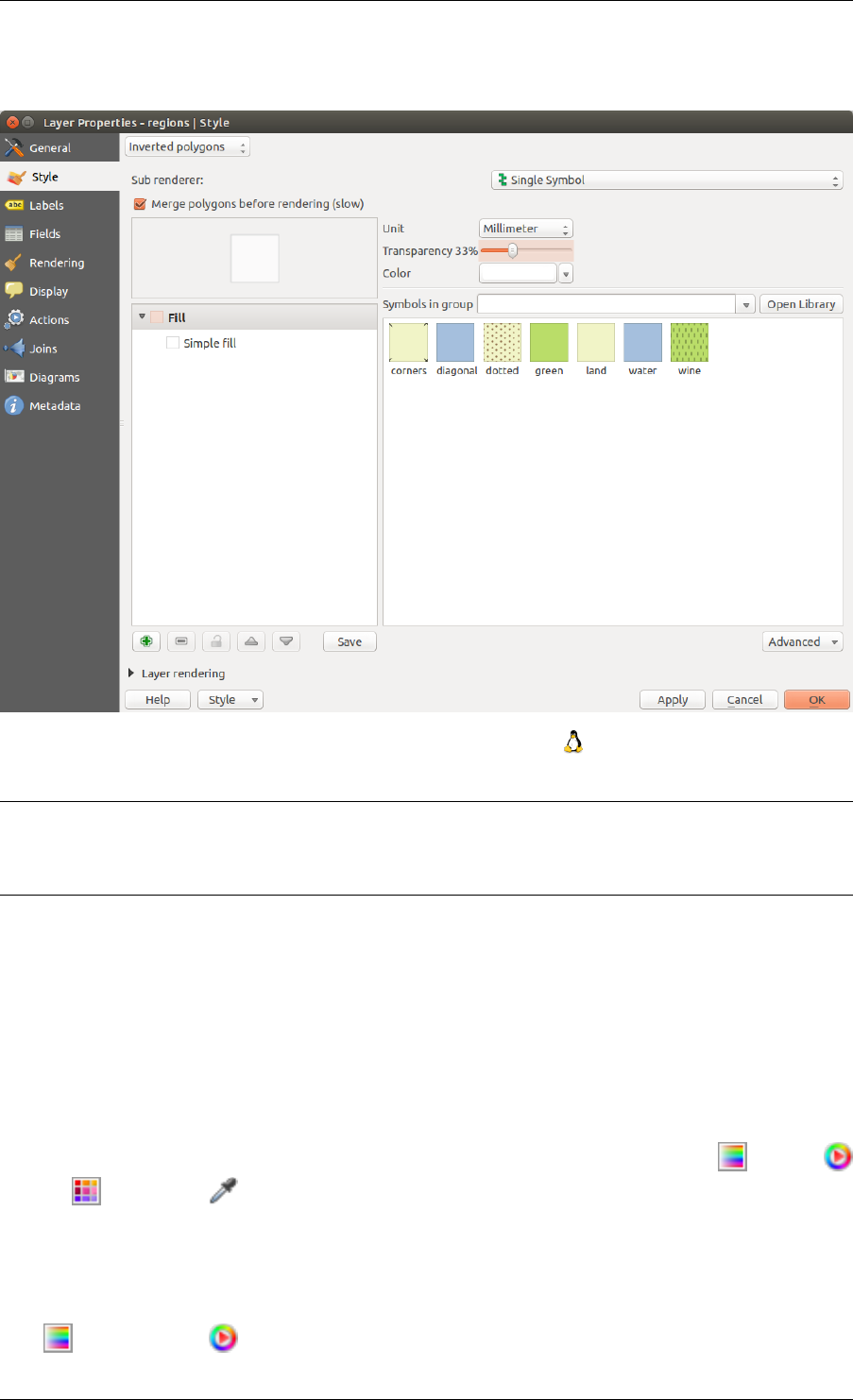Screen dimensions: 853x1400
Task: Click the Symbols in group field
Action: (606, 304)
